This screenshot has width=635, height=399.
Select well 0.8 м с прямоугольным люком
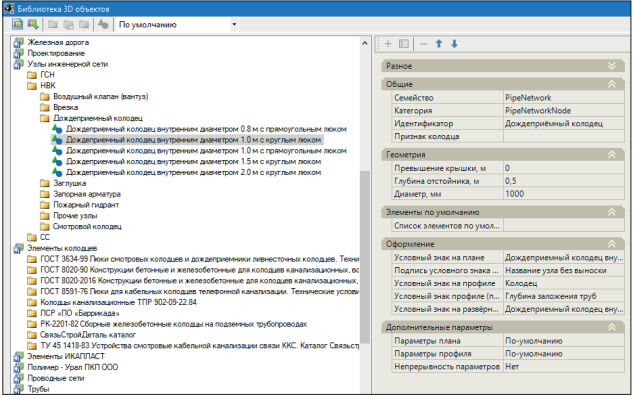(x=206, y=129)
